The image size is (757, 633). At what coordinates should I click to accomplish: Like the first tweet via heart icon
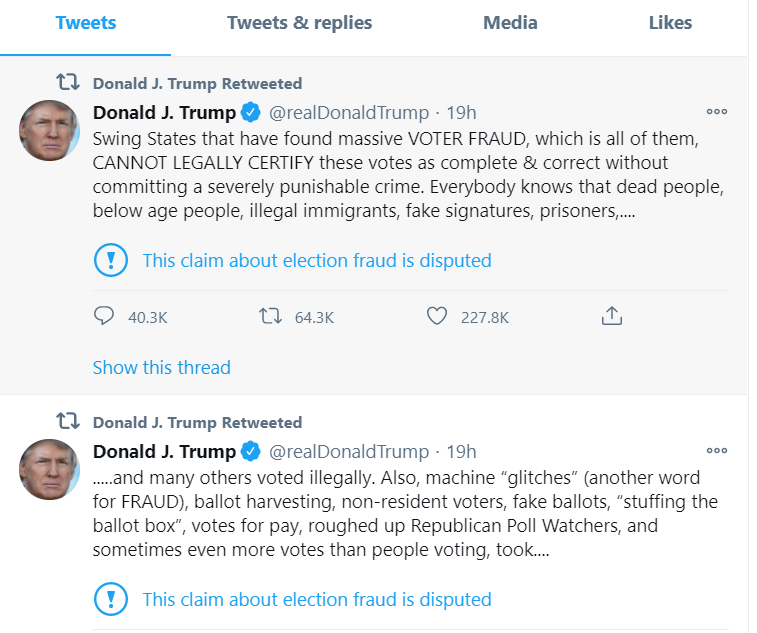pos(436,316)
